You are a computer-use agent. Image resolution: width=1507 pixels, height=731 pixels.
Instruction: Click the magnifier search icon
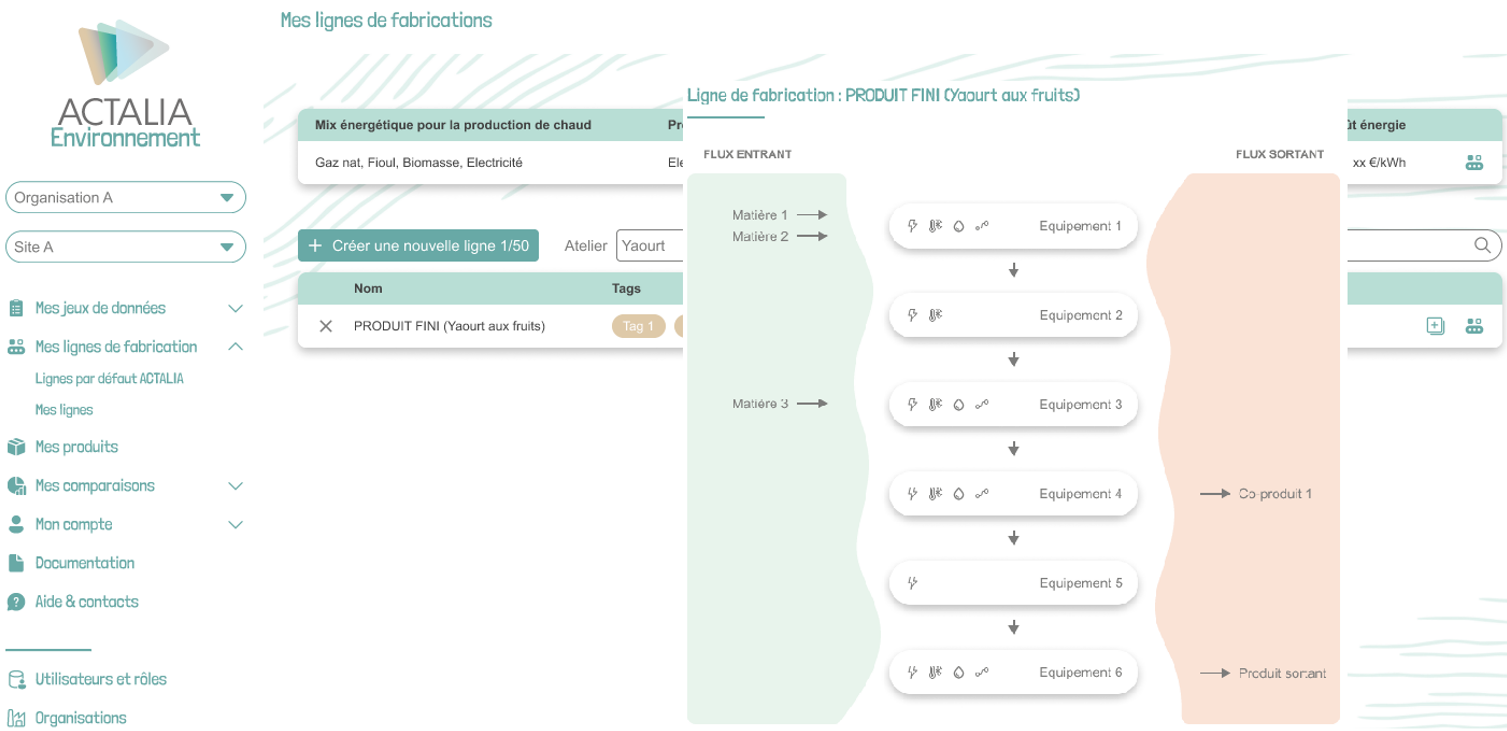pos(1482,246)
